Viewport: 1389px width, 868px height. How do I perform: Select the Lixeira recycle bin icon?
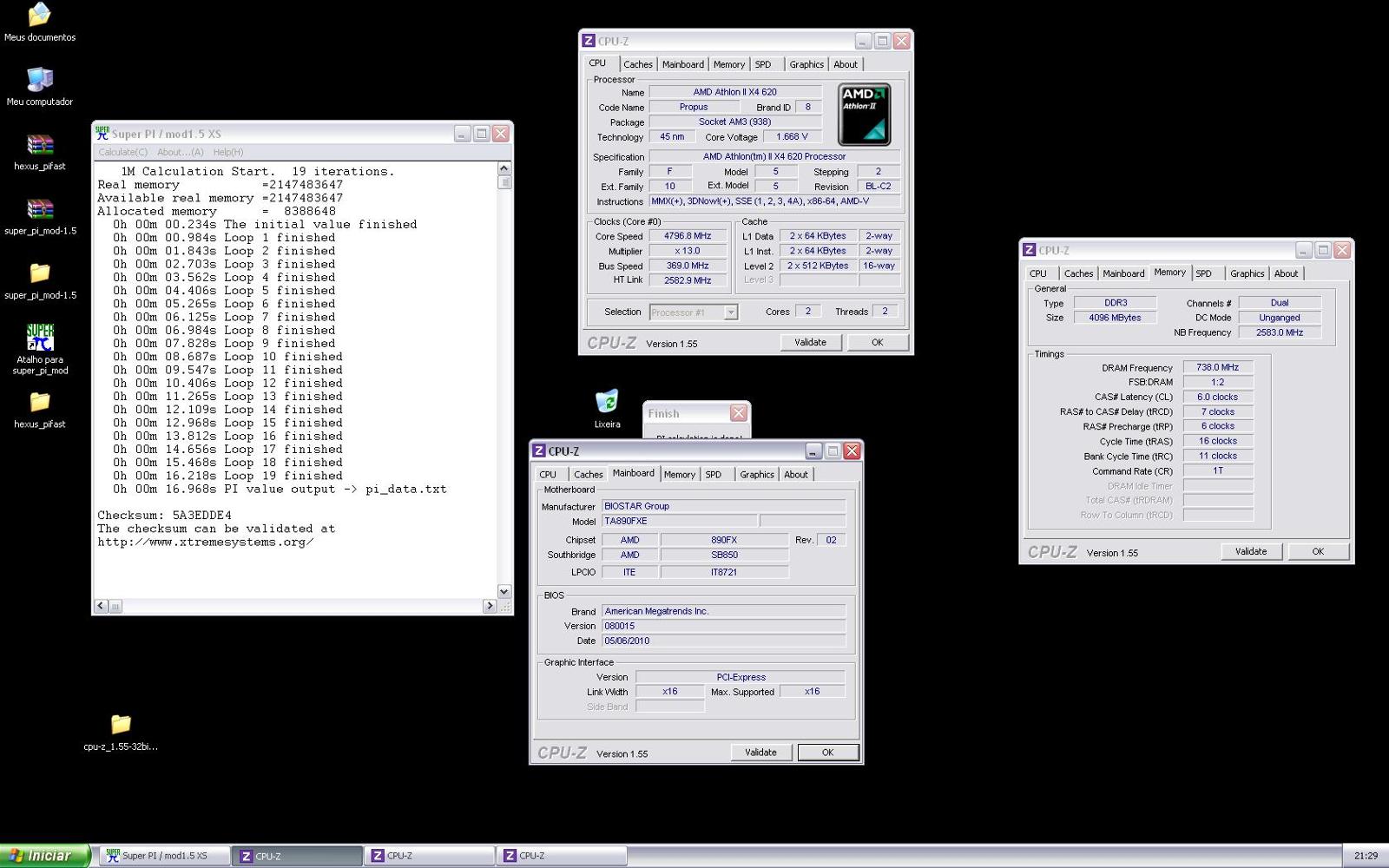[x=607, y=402]
